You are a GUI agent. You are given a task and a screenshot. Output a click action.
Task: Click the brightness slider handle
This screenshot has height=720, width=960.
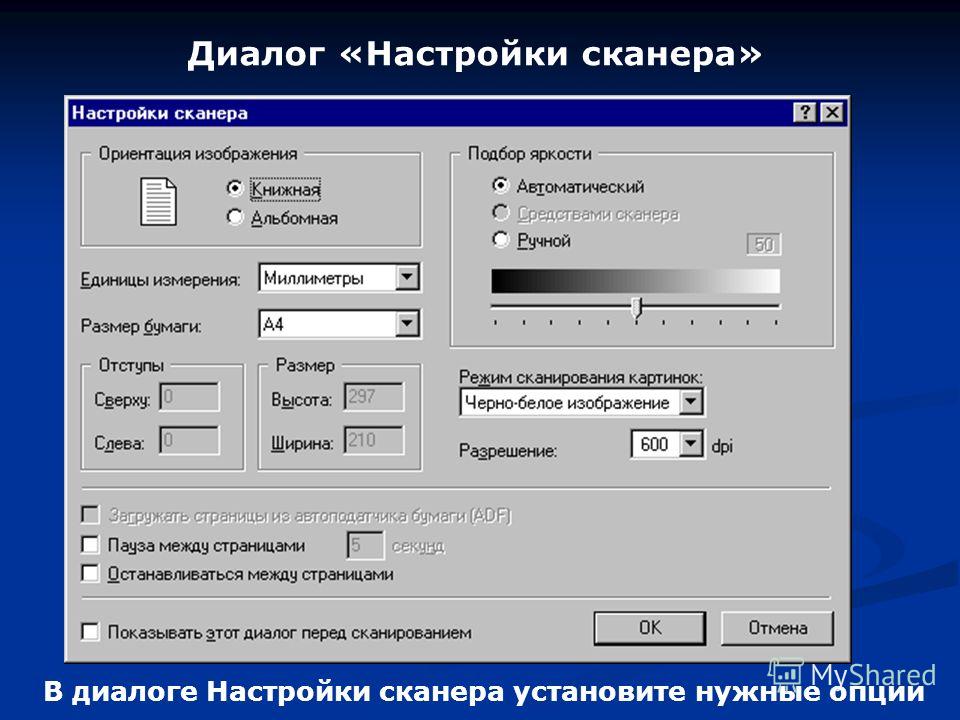[x=637, y=307]
